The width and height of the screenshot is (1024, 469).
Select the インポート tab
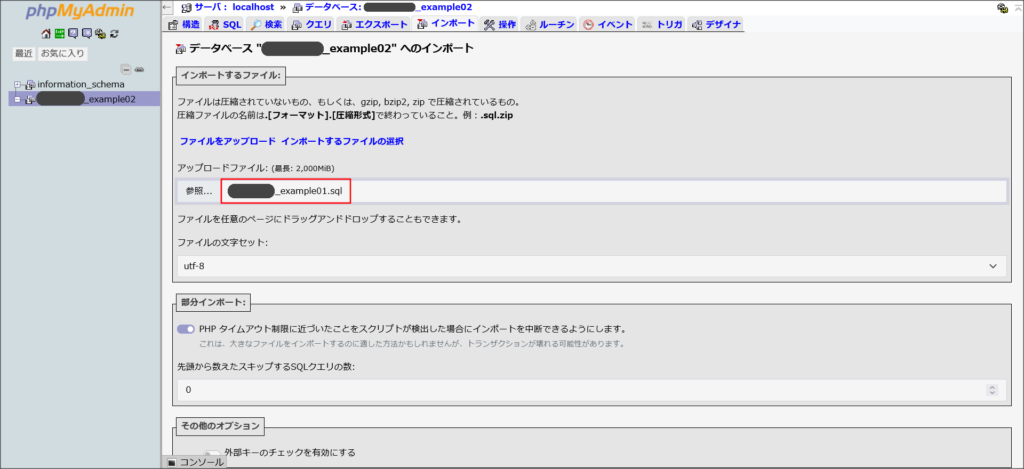pos(446,24)
